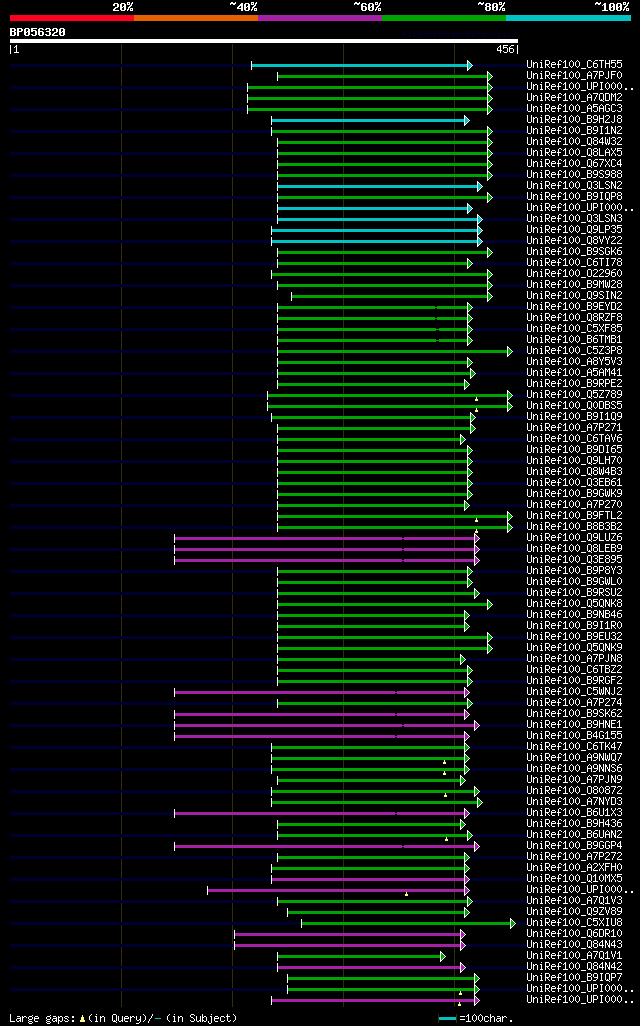This screenshot has height=1026, width=640.
Task: Click the green ~80% identity legend segment
Action: [x=444, y=18]
